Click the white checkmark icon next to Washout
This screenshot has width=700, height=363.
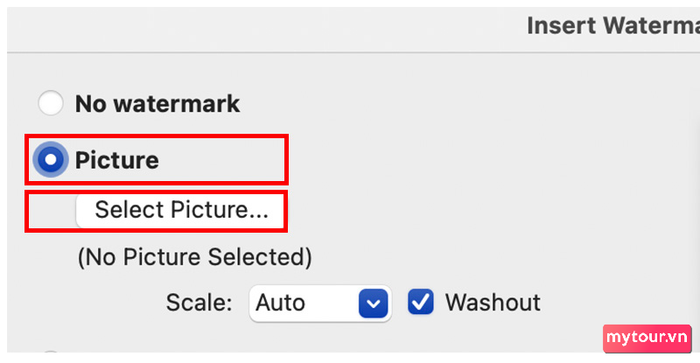coord(421,302)
